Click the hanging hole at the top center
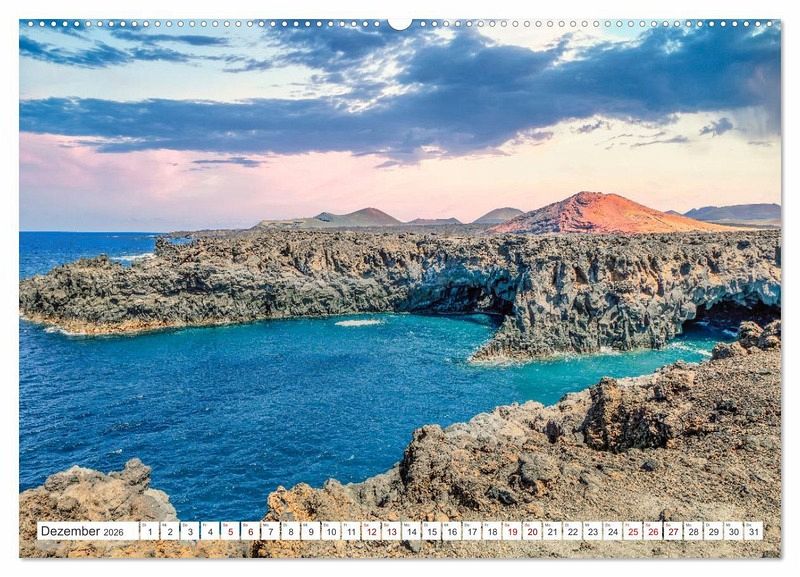 [x=400, y=22]
